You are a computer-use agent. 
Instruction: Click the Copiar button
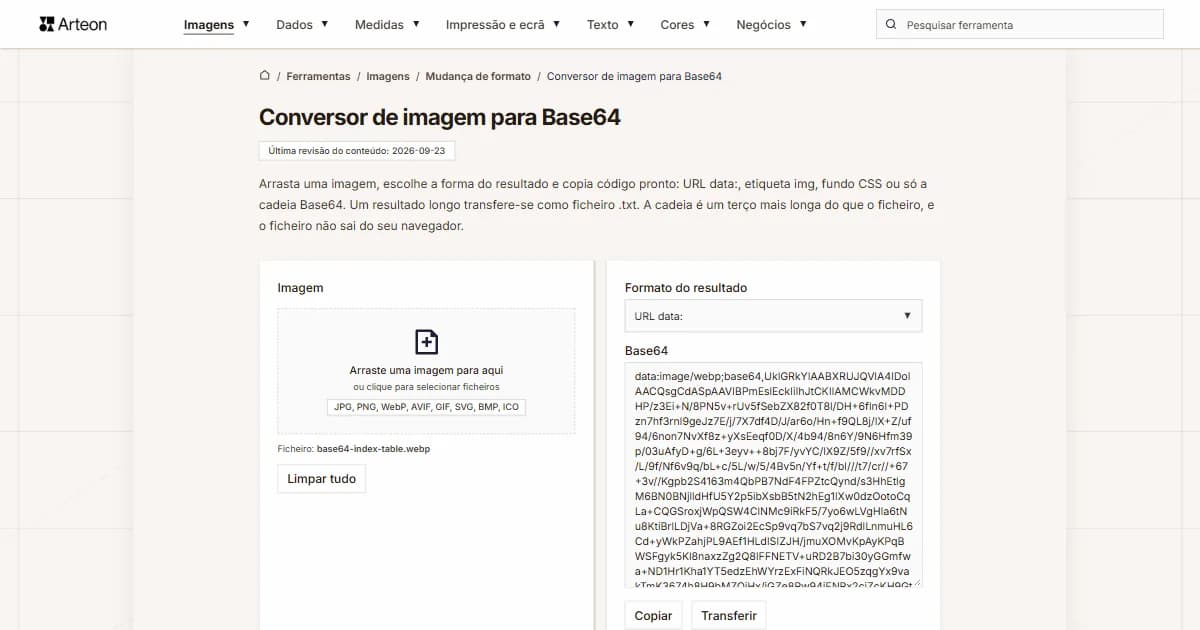pos(654,616)
